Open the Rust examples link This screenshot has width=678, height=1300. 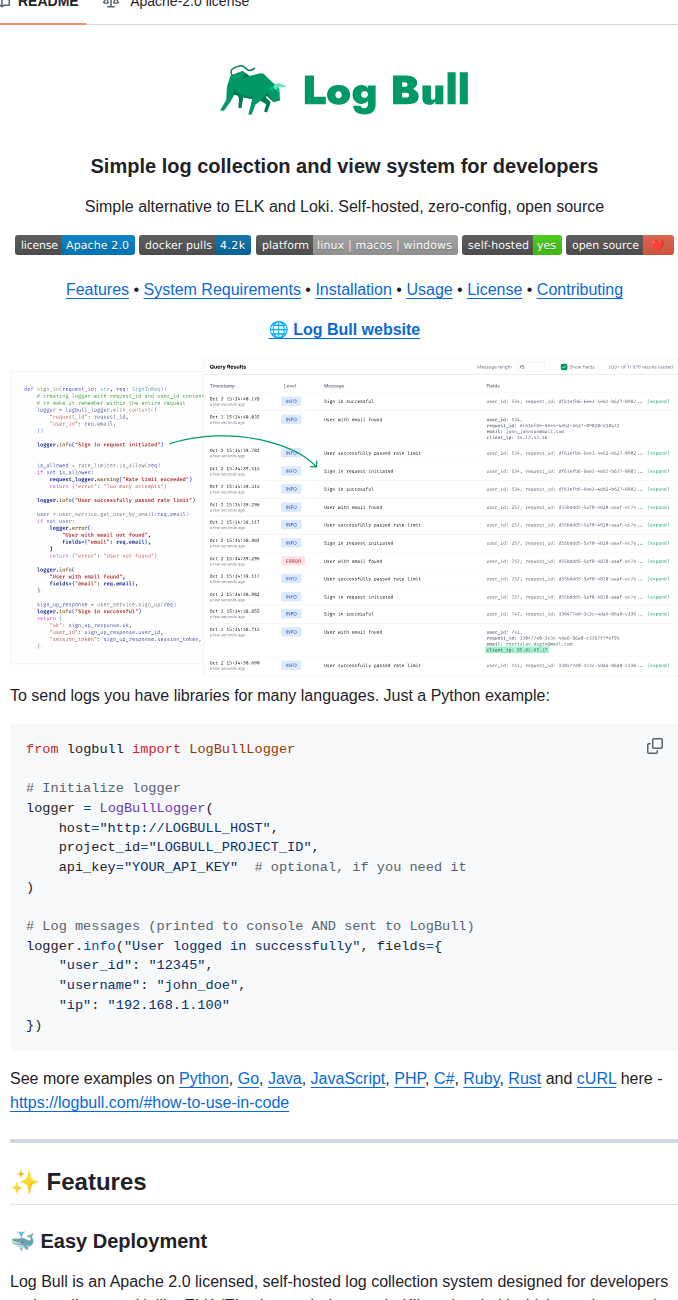coord(525,1079)
